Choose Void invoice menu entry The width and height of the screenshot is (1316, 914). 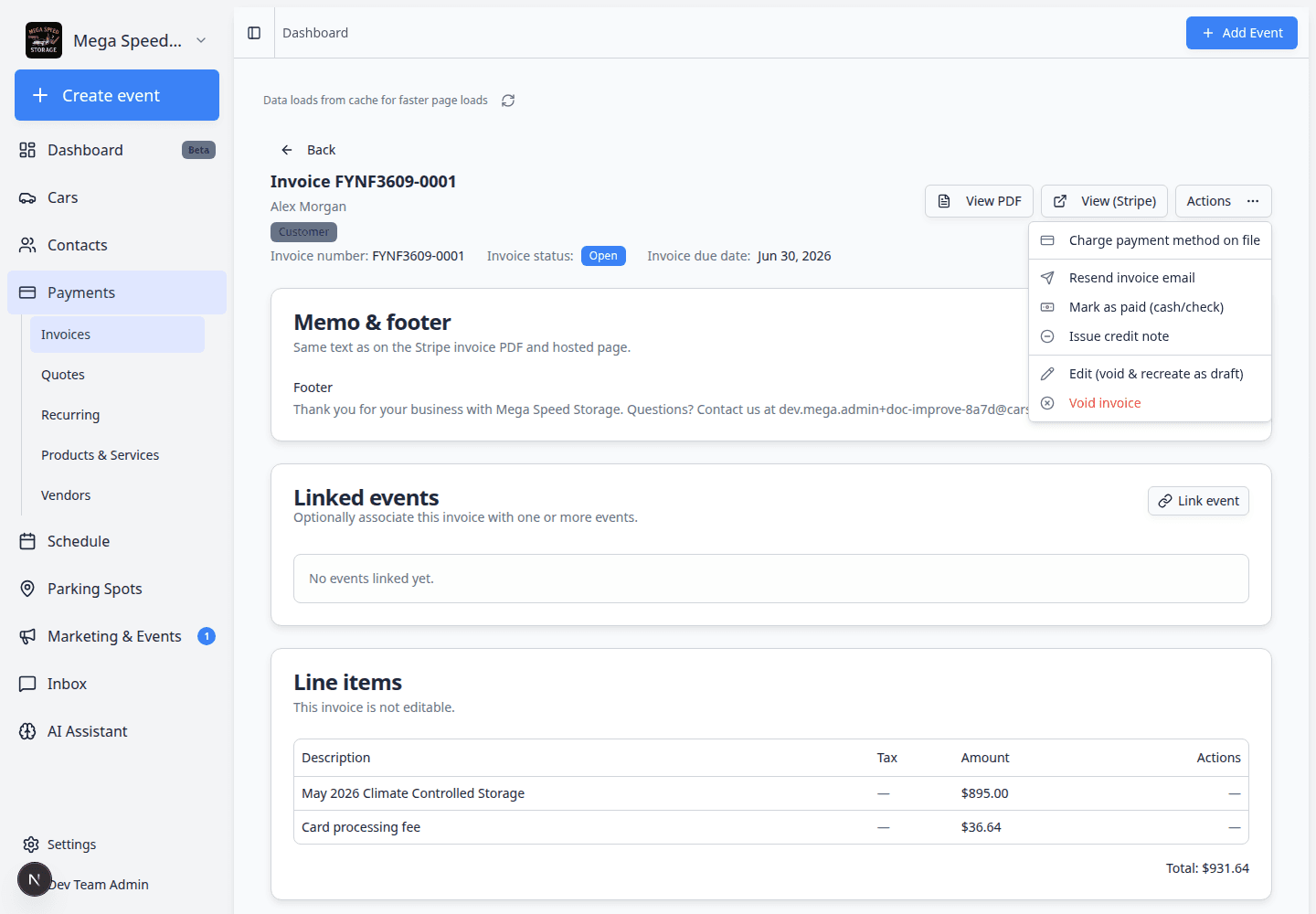click(1150, 403)
